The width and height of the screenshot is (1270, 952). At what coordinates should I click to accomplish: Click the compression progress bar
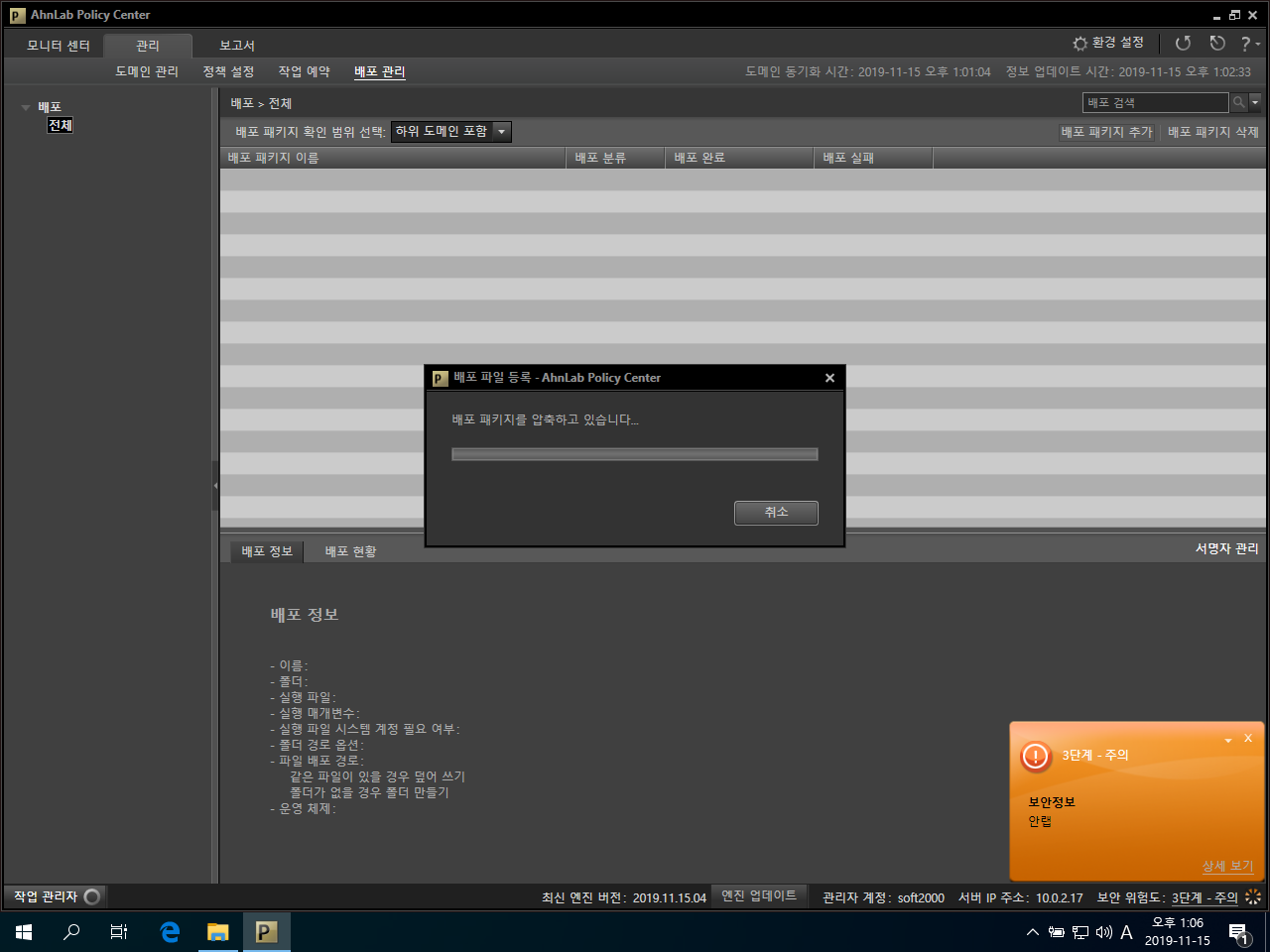635,454
